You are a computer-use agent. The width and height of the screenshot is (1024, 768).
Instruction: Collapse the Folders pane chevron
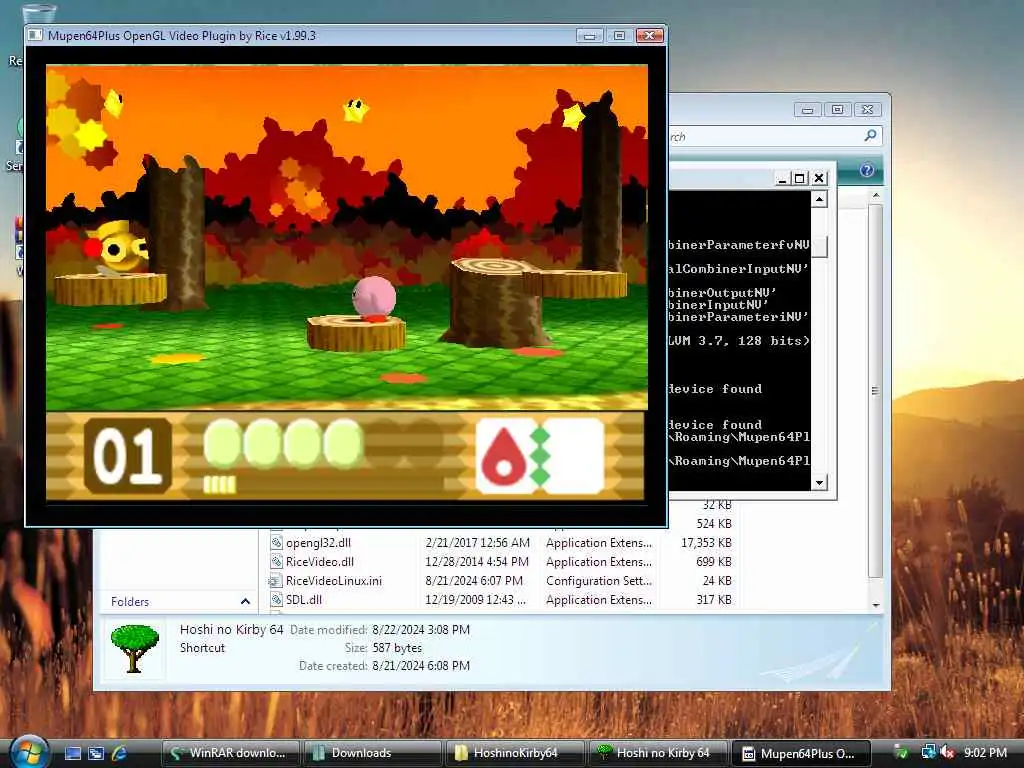[x=245, y=601]
